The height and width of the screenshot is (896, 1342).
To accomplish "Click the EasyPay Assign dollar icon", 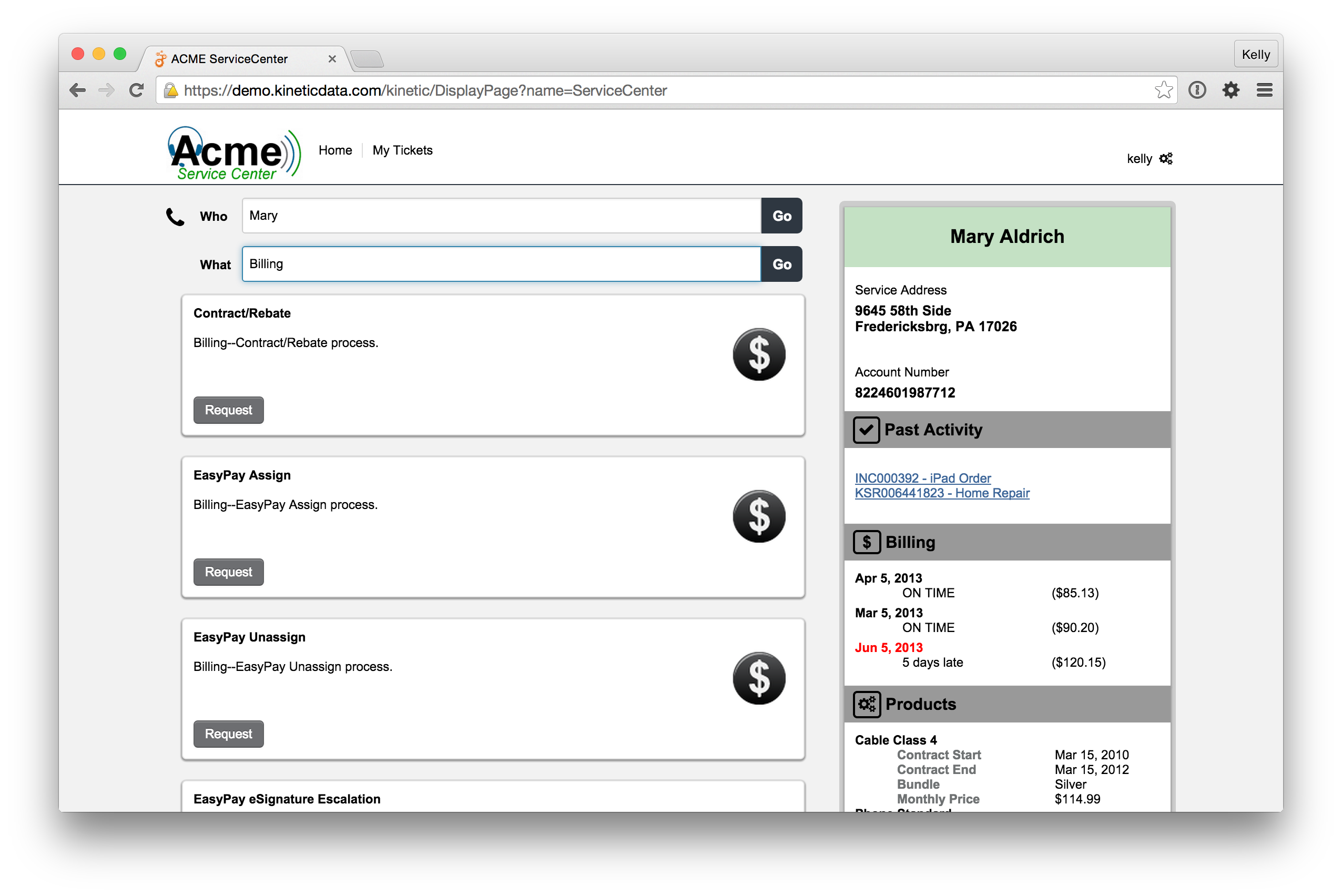I will [759, 516].
